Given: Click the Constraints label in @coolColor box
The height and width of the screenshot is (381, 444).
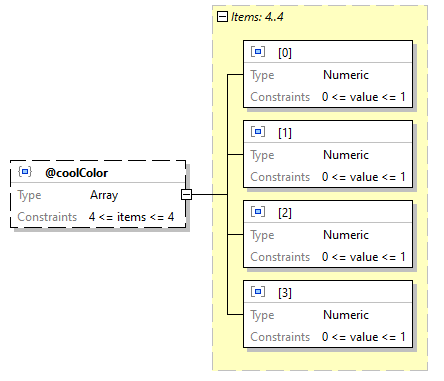Looking at the screenshot, I should (47, 217).
